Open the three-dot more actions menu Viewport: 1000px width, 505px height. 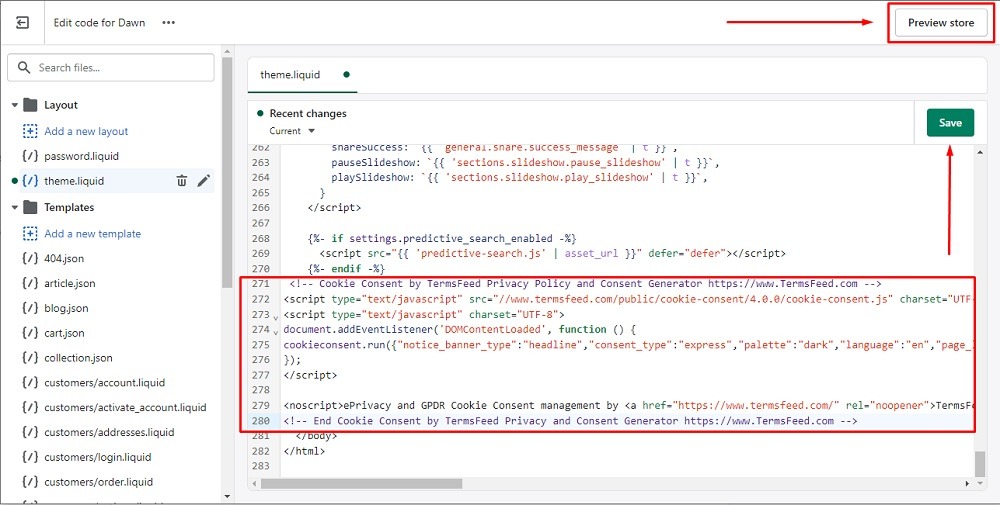(x=168, y=23)
